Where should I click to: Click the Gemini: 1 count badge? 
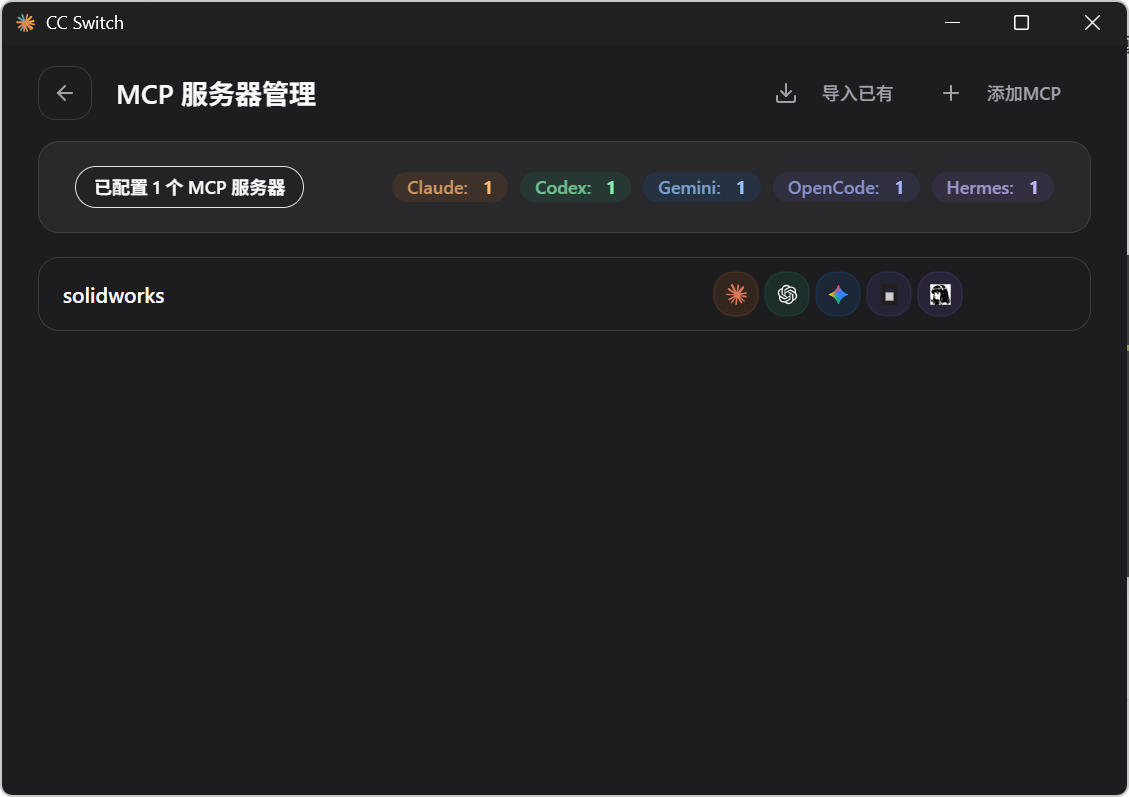coord(702,188)
